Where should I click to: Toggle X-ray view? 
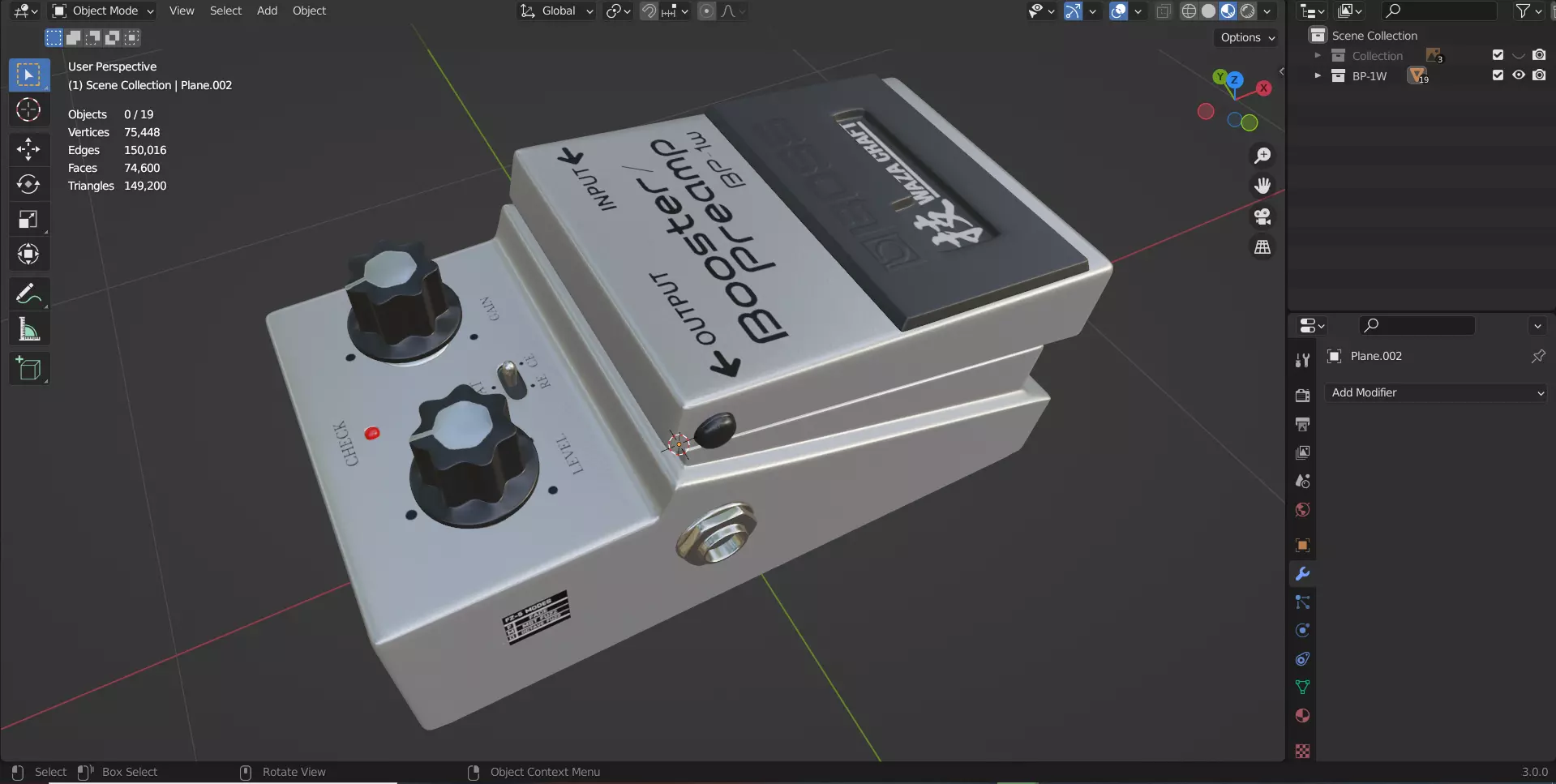click(x=1163, y=11)
